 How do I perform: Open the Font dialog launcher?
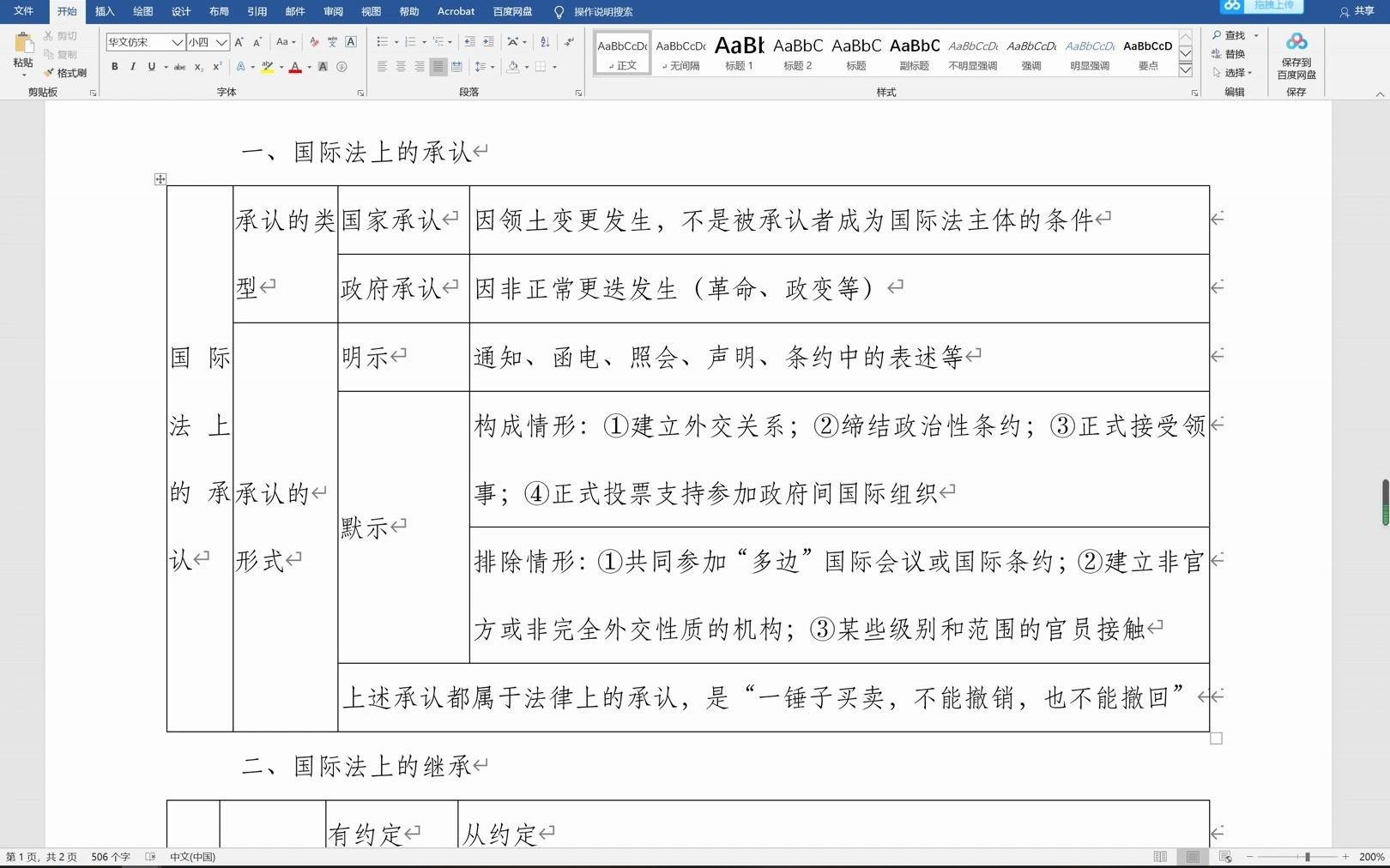360,93
